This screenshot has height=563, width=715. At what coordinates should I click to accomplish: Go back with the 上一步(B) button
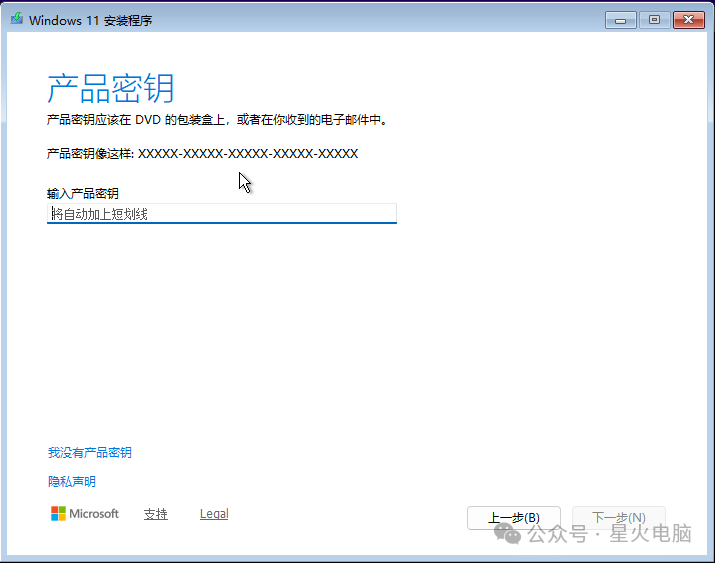514,518
